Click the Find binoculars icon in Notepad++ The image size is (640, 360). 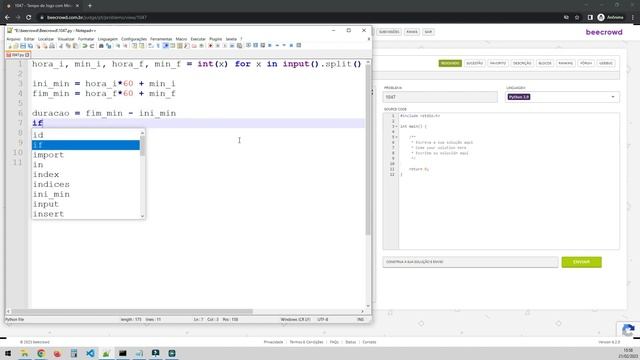(x=101, y=45)
